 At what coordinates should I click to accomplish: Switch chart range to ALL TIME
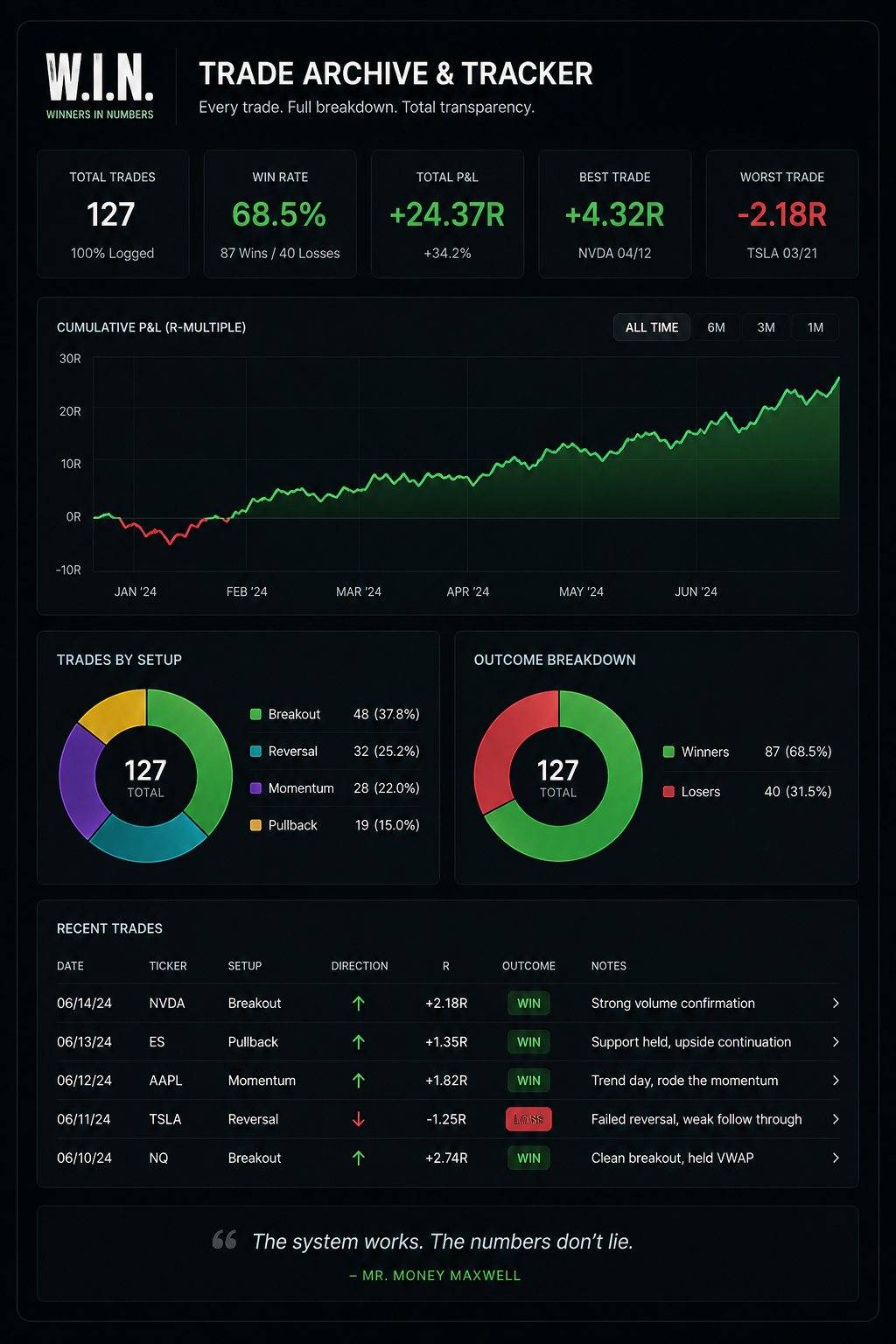coord(652,327)
